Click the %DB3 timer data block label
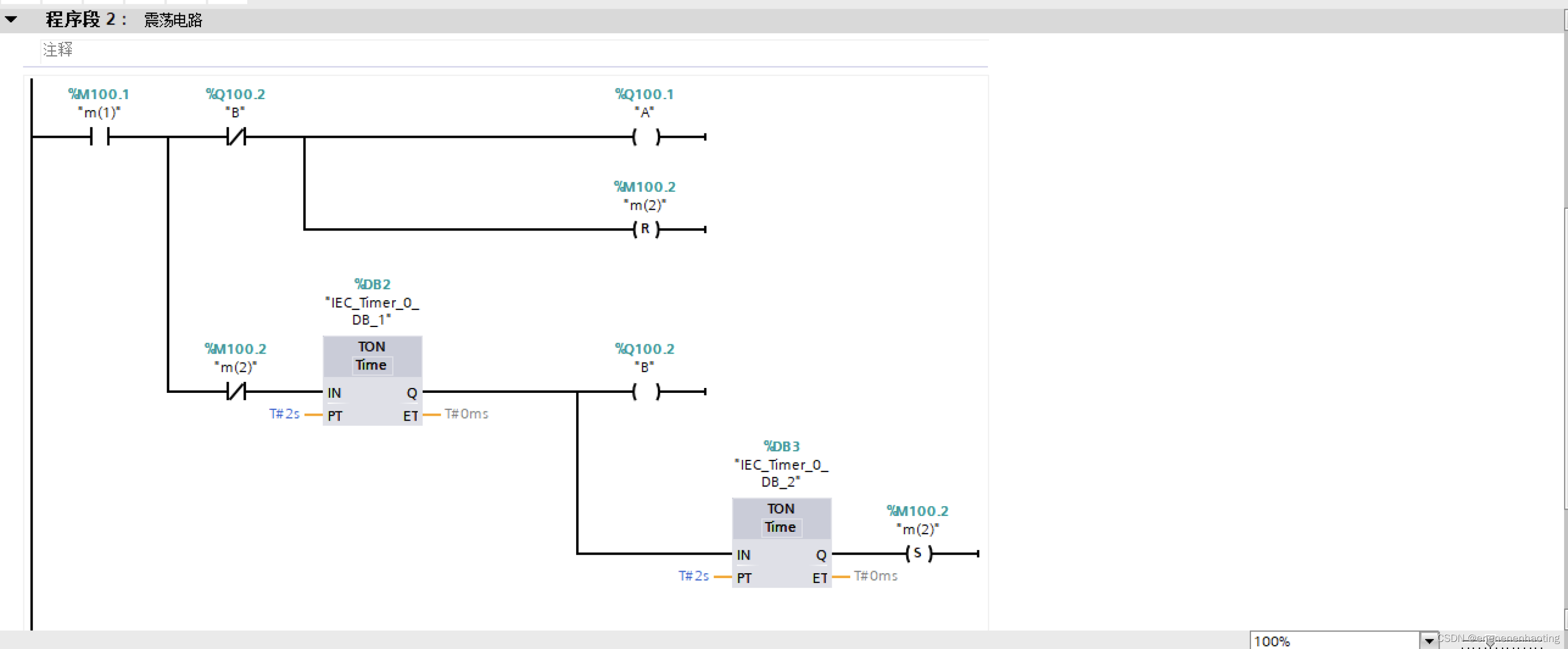The width and height of the screenshot is (1568, 649). pyautogui.click(x=782, y=446)
